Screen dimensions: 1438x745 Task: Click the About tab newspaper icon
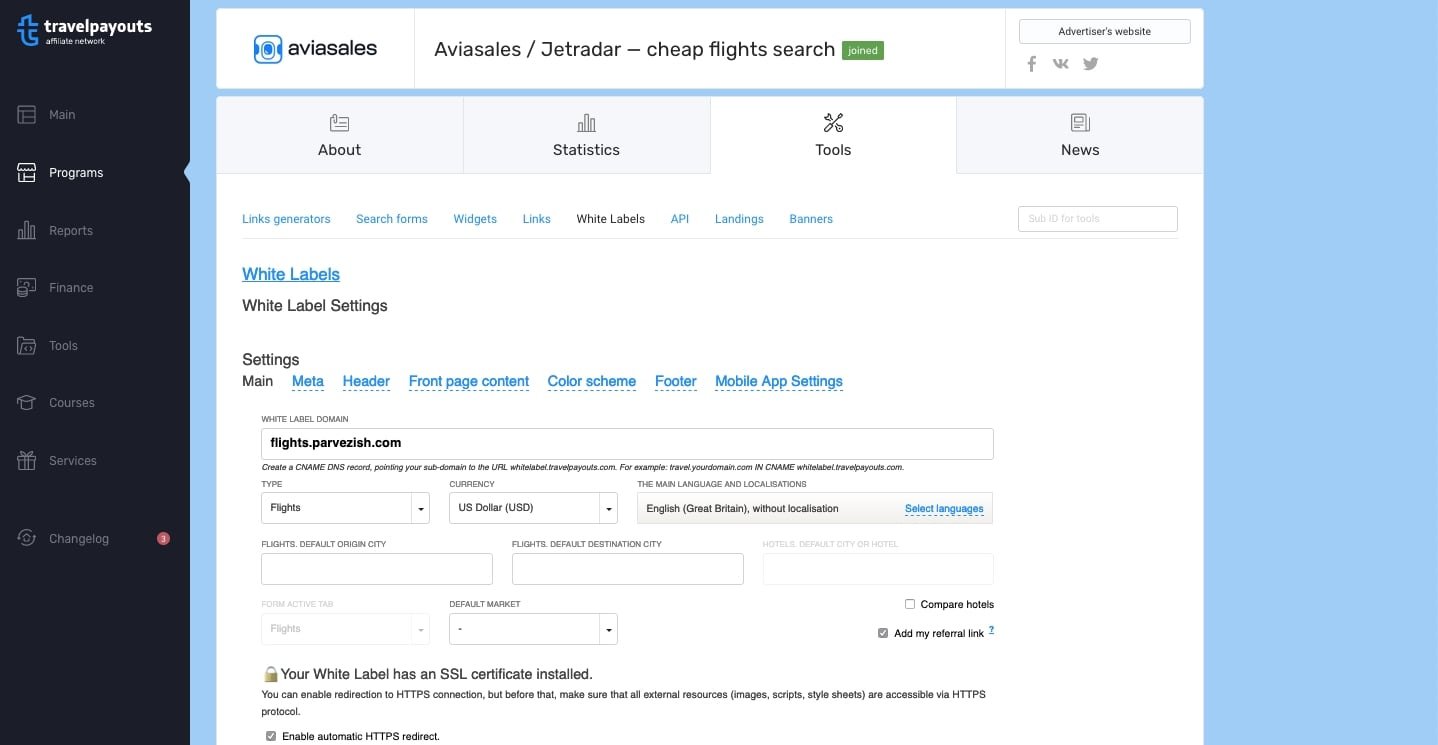point(339,123)
